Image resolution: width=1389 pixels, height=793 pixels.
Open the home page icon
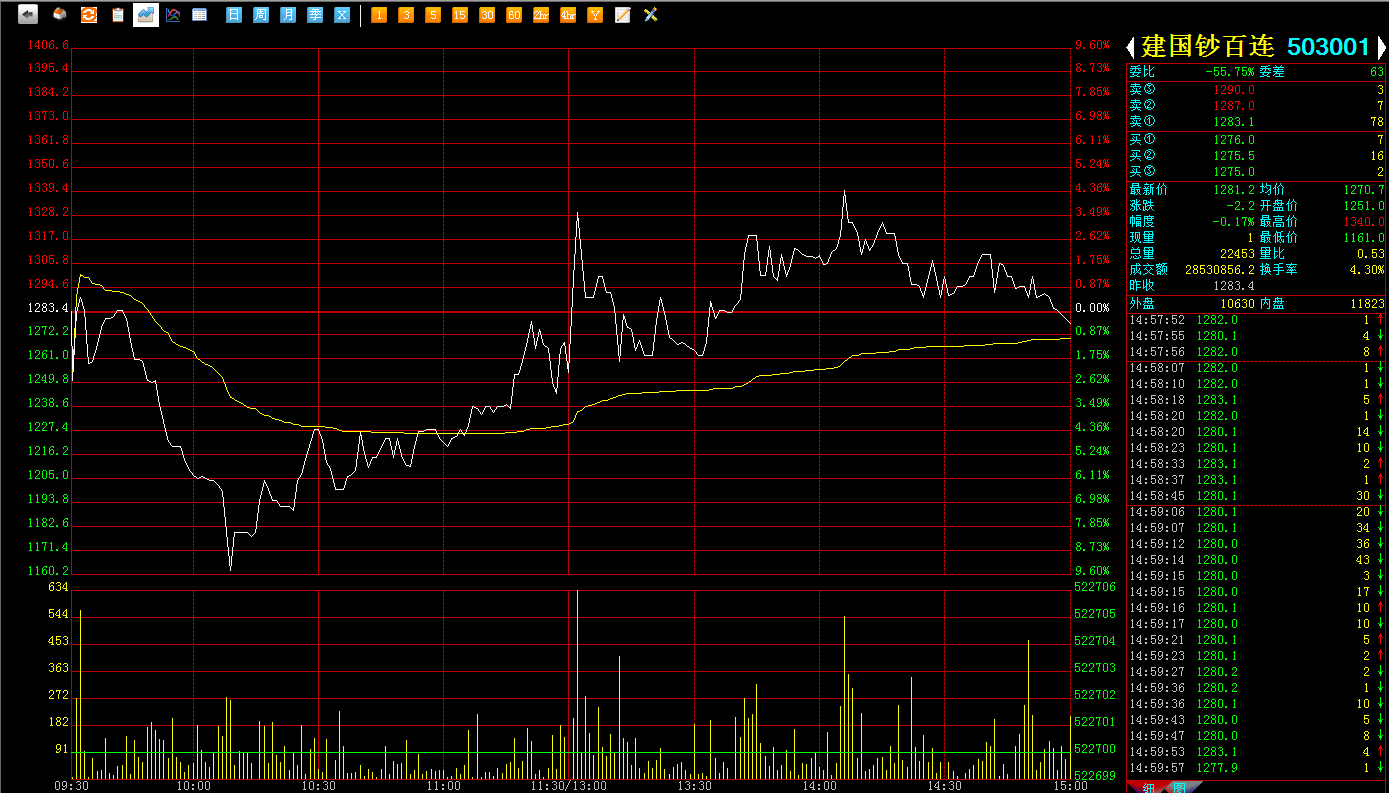coord(60,15)
